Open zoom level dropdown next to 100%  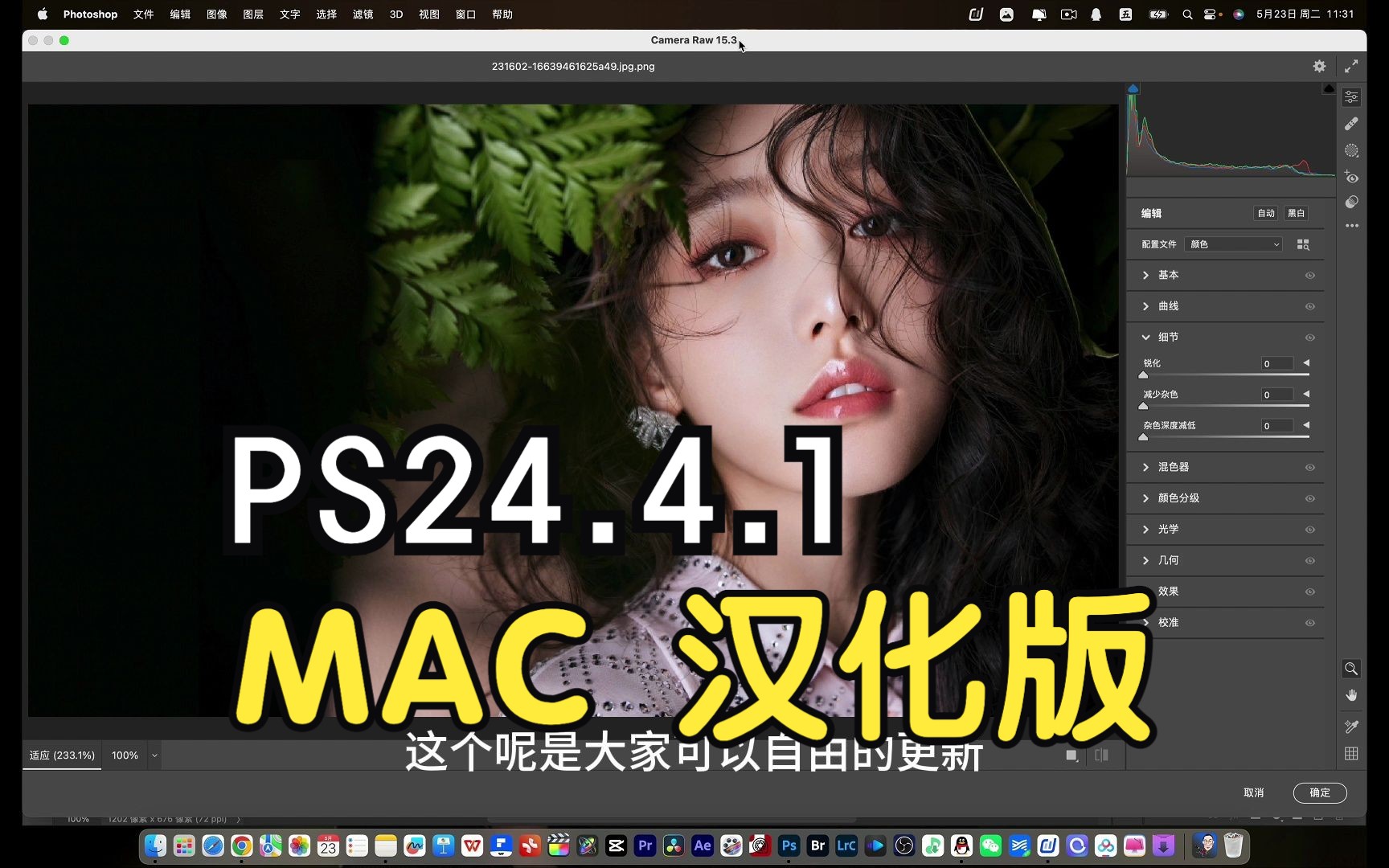pos(154,755)
